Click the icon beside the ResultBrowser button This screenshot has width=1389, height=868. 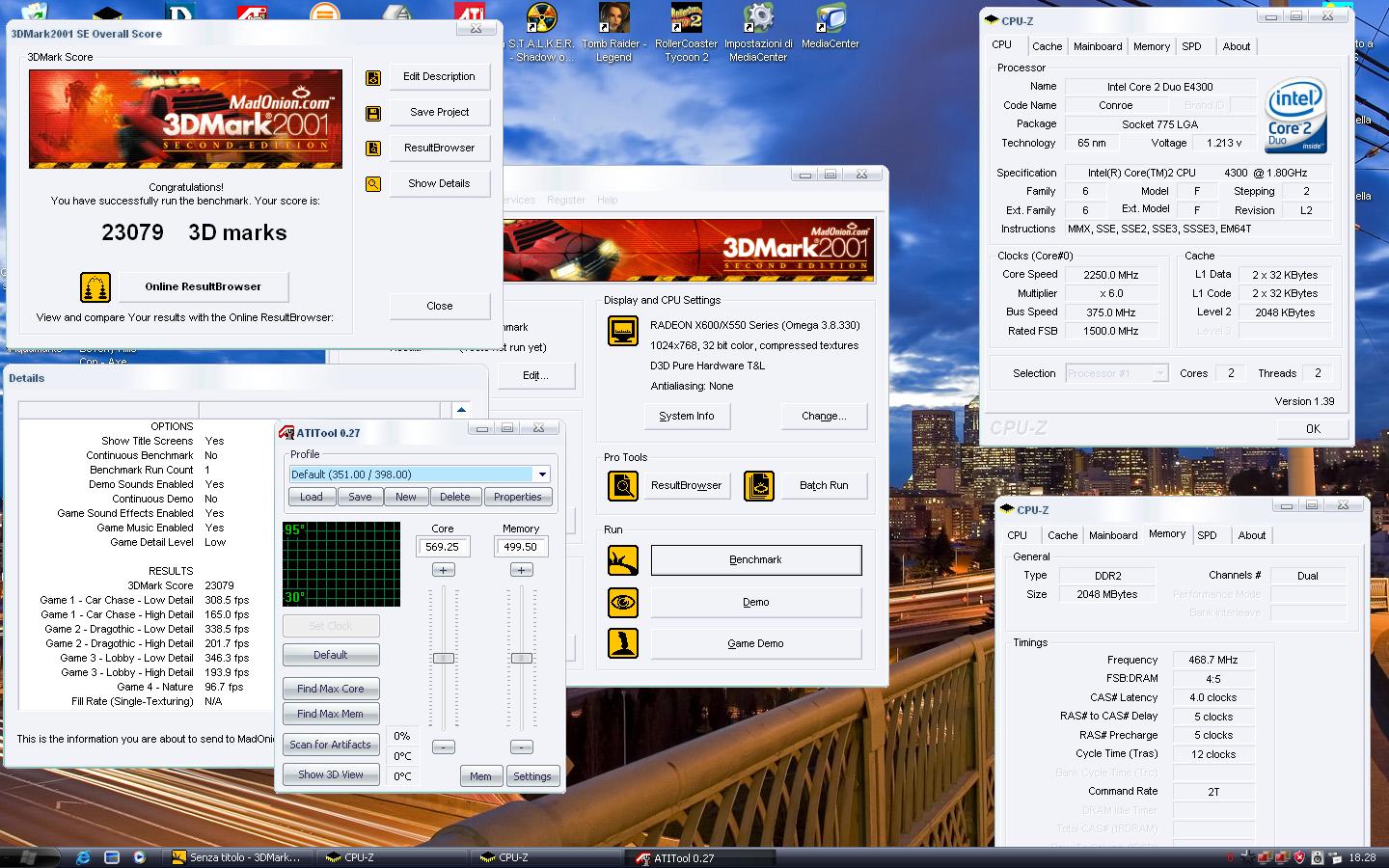[373, 149]
